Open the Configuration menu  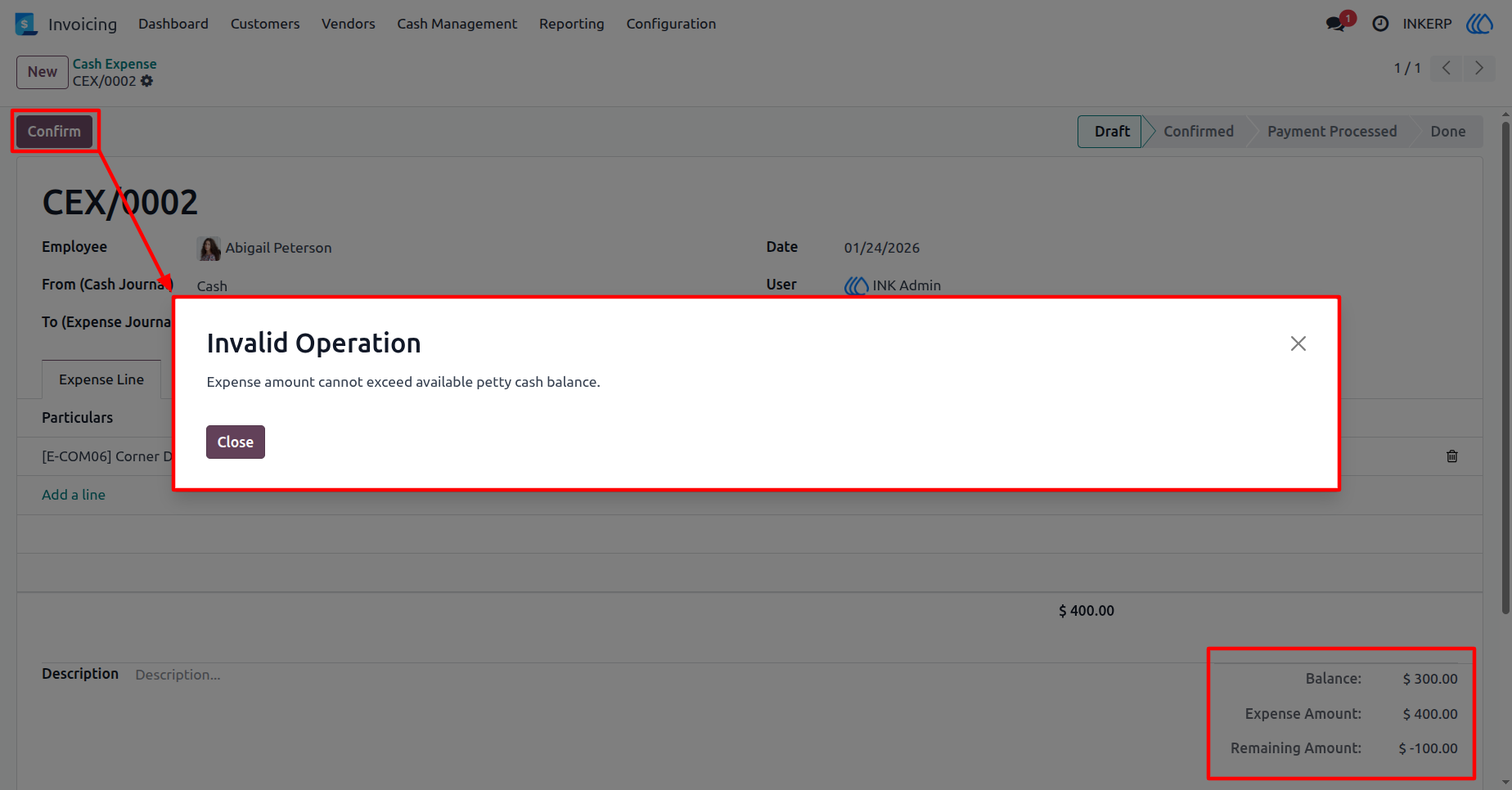671,24
